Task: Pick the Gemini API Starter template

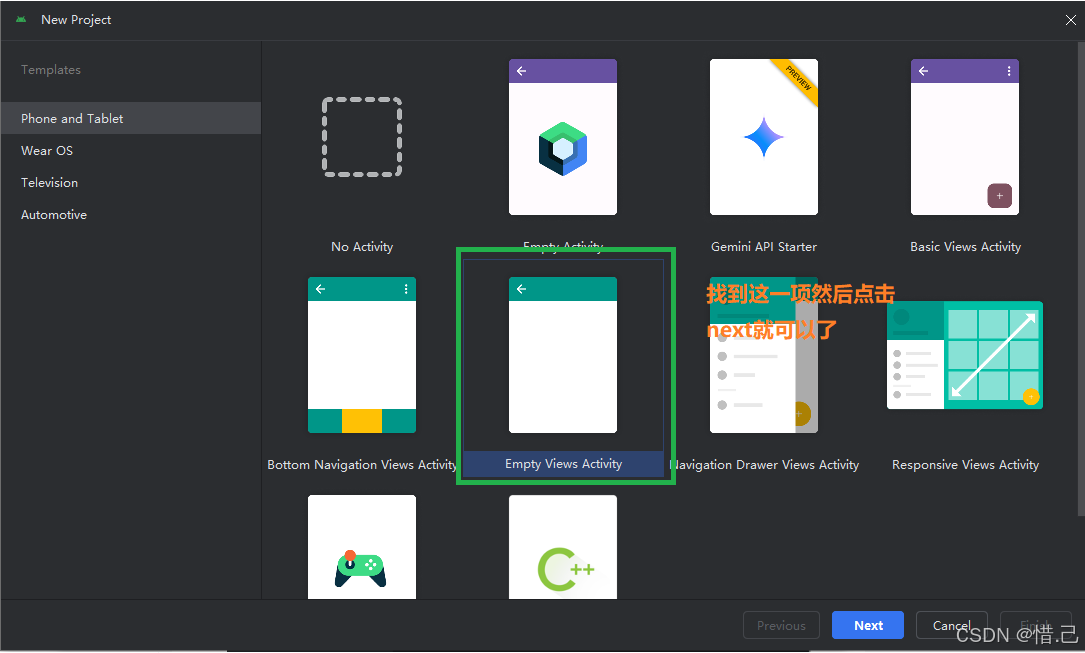Action: pyautogui.click(x=764, y=137)
